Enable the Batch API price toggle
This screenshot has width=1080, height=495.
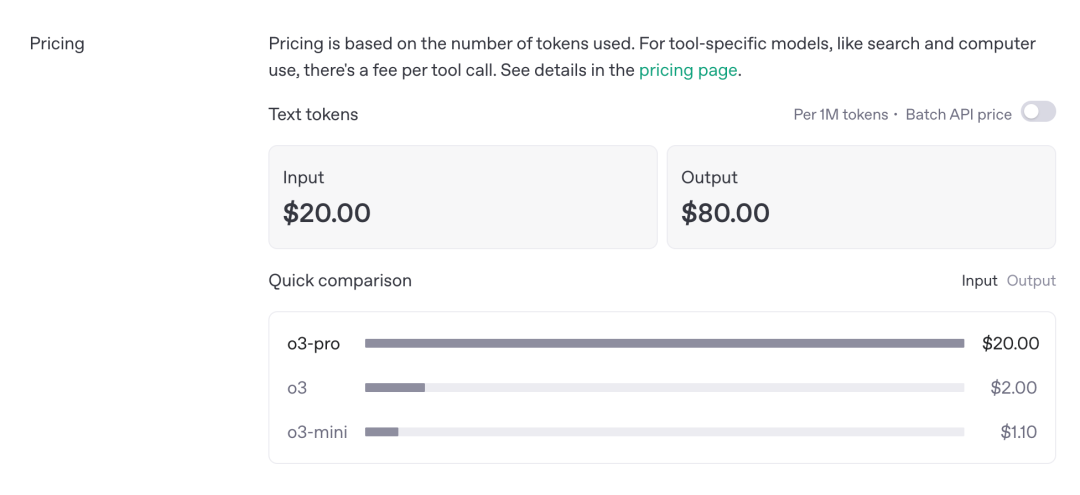1038,113
